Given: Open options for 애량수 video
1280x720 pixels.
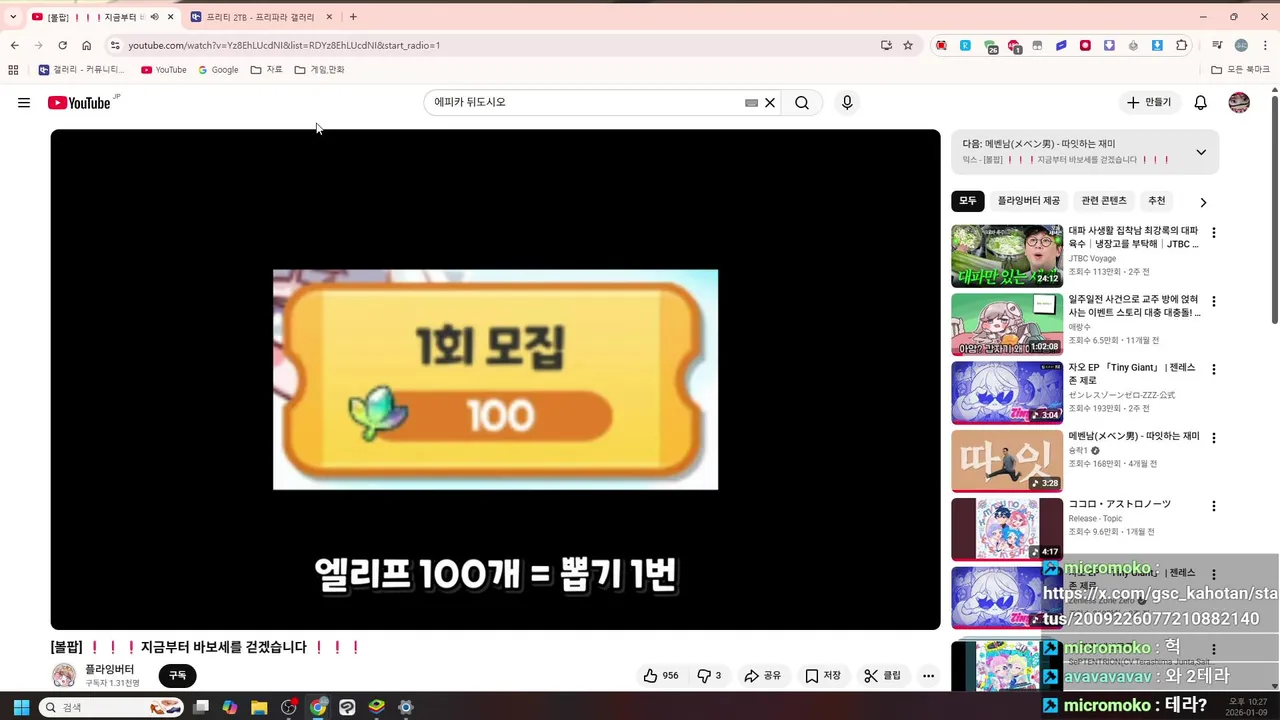Looking at the screenshot, I should click(x=1214, y=301).
